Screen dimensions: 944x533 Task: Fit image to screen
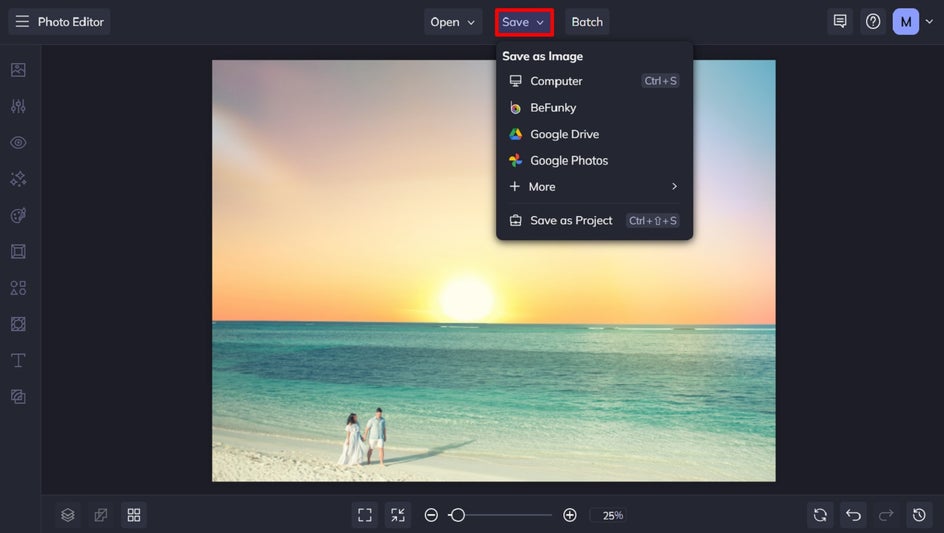[365, 515]
